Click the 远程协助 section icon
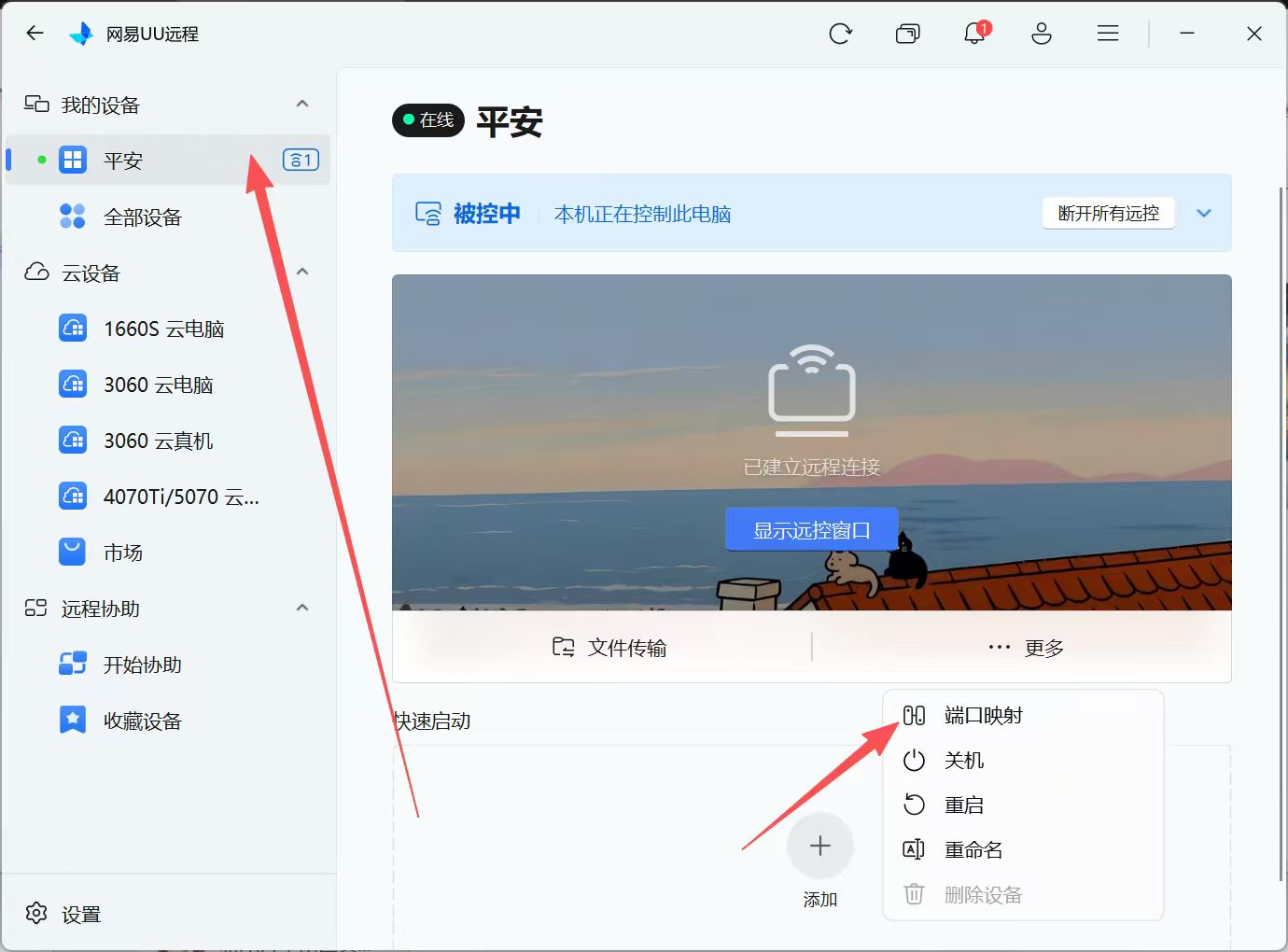 click(x=36, y=609)
